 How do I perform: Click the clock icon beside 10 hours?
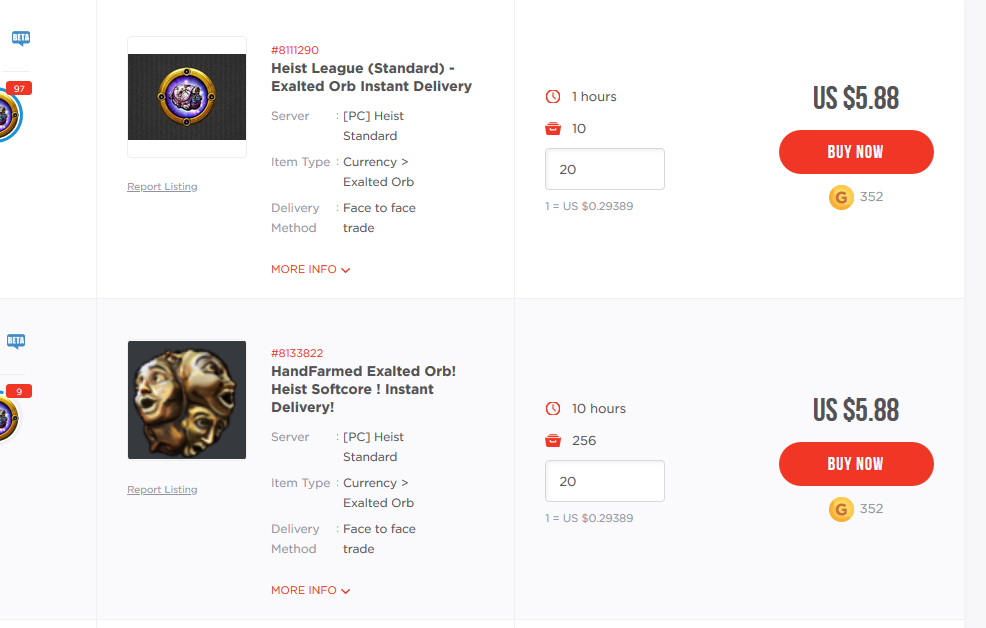coord(553,409)
